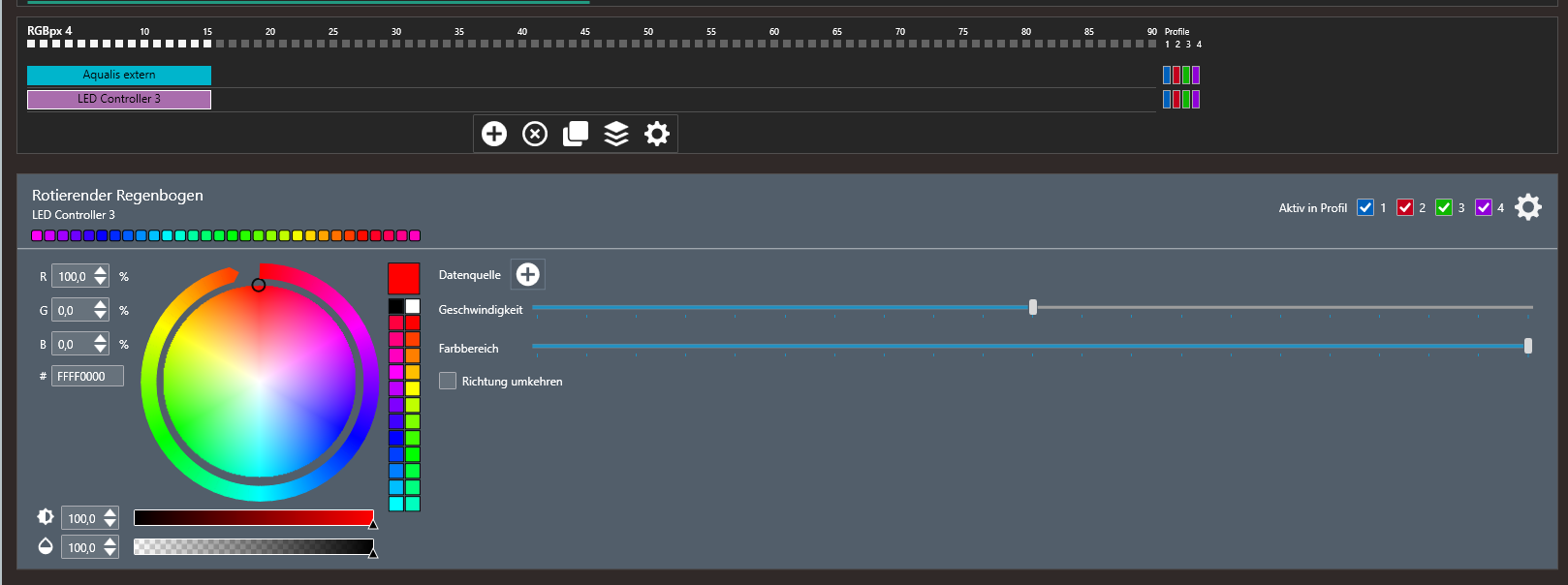
Task: Click the delete effect circled X icon
Action: (x=535, y=134)
